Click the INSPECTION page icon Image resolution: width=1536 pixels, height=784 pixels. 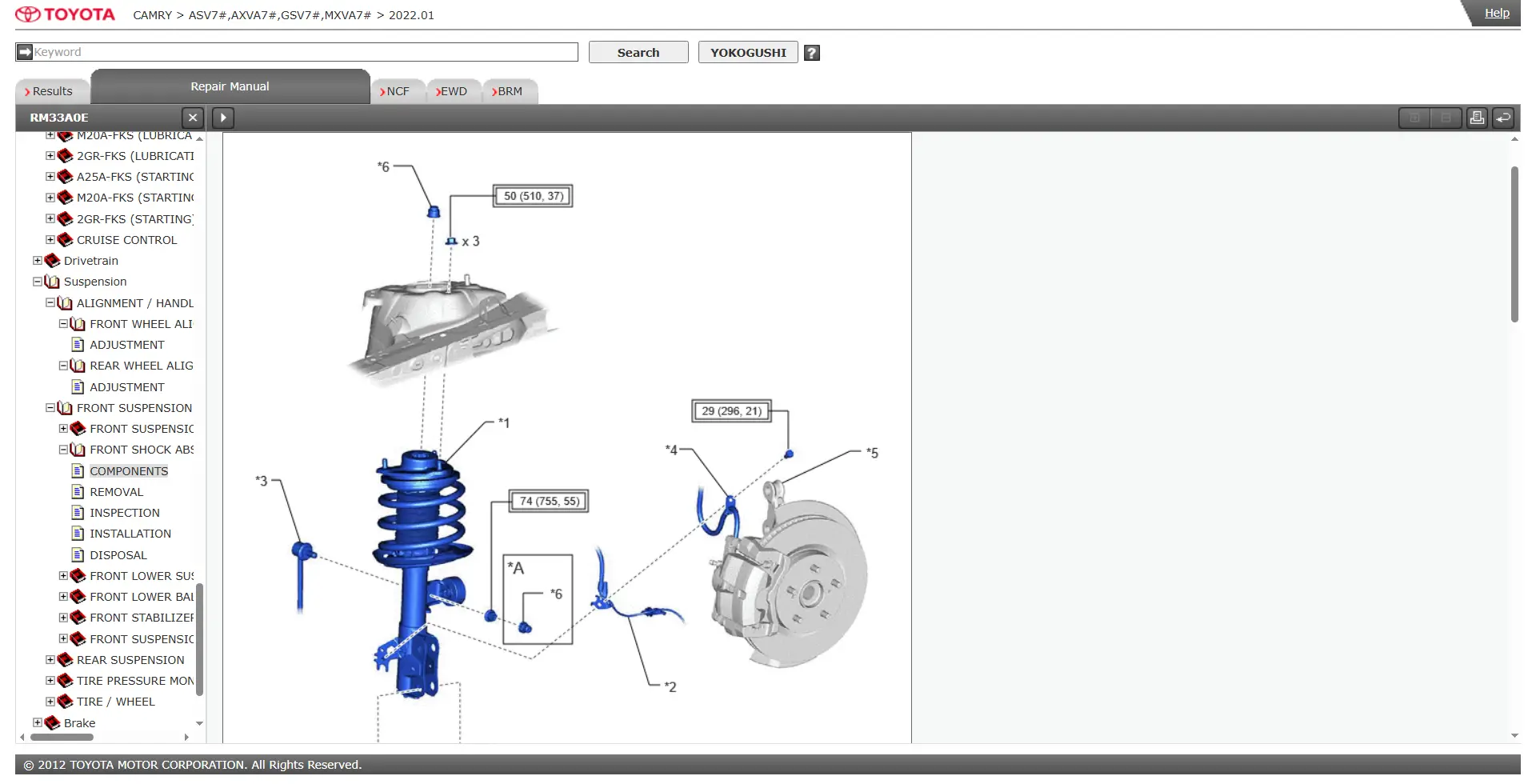(x=78, y=513)
